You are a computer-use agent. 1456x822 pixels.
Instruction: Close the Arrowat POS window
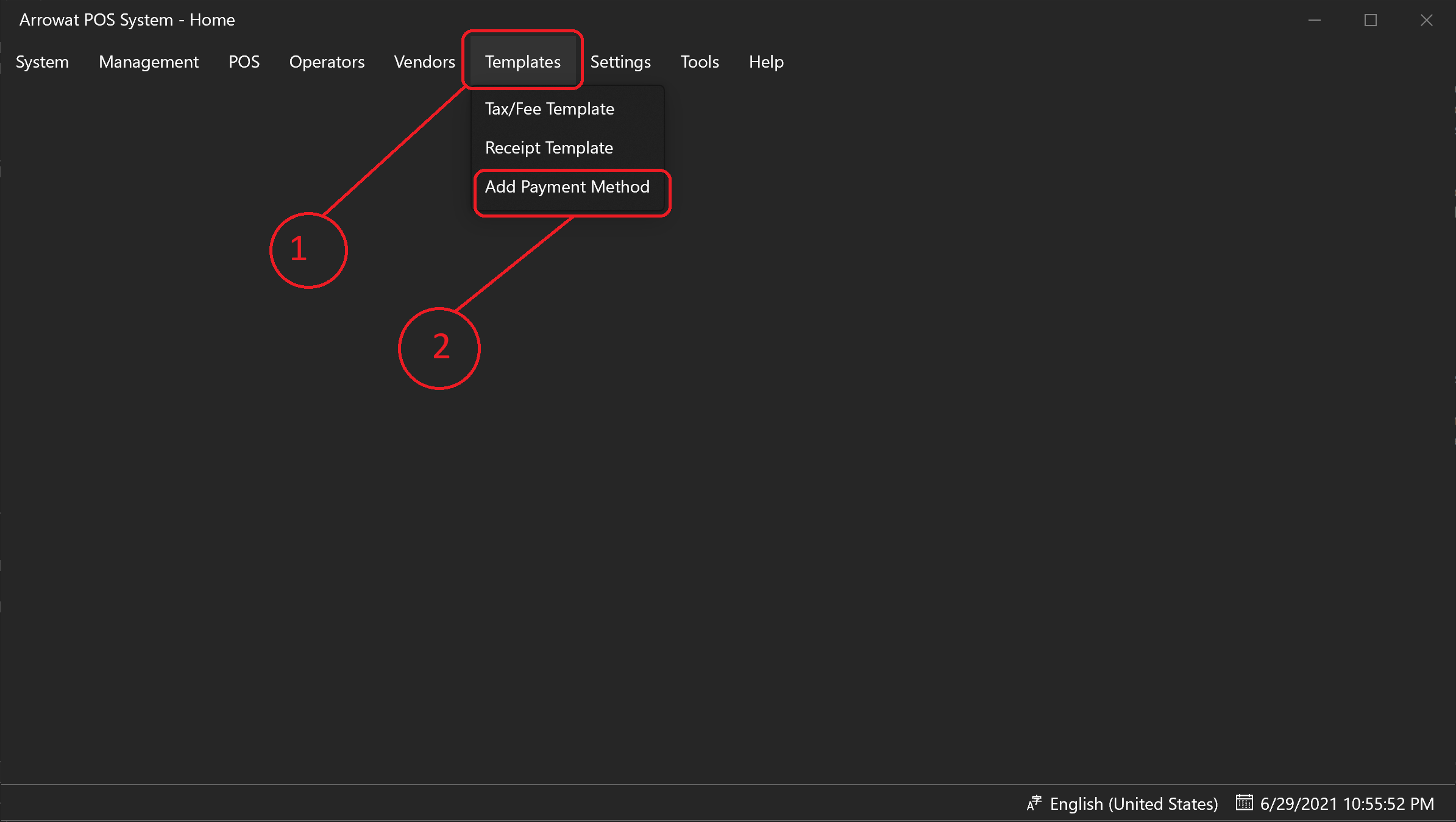point(1427,20)
